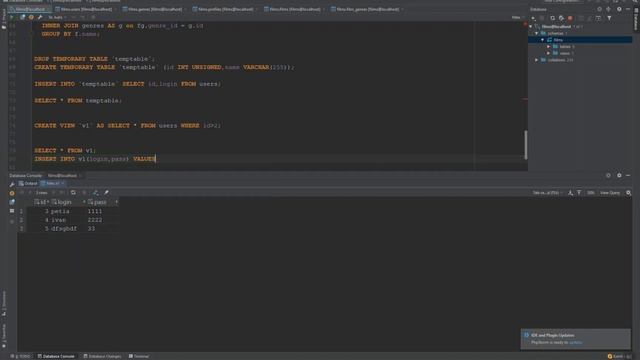
Task: Hide the console tool window
Action: click(x=628, y=175)
